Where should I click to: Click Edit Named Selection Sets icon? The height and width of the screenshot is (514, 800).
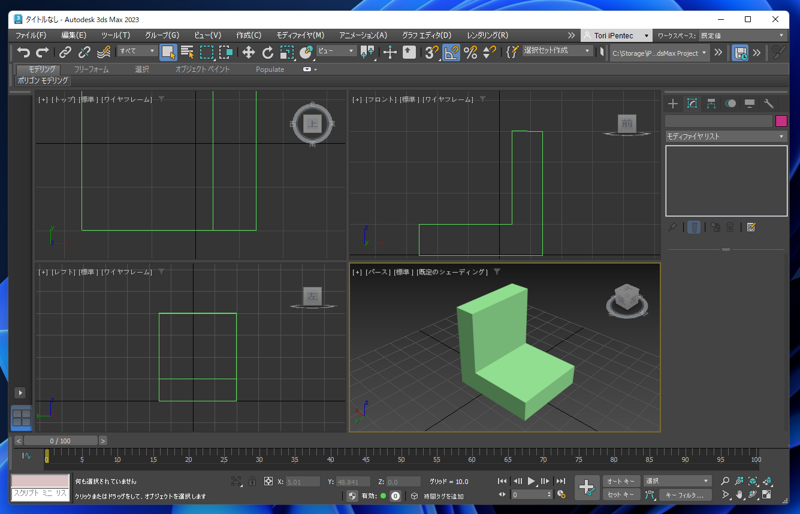[x=513, y=52]
